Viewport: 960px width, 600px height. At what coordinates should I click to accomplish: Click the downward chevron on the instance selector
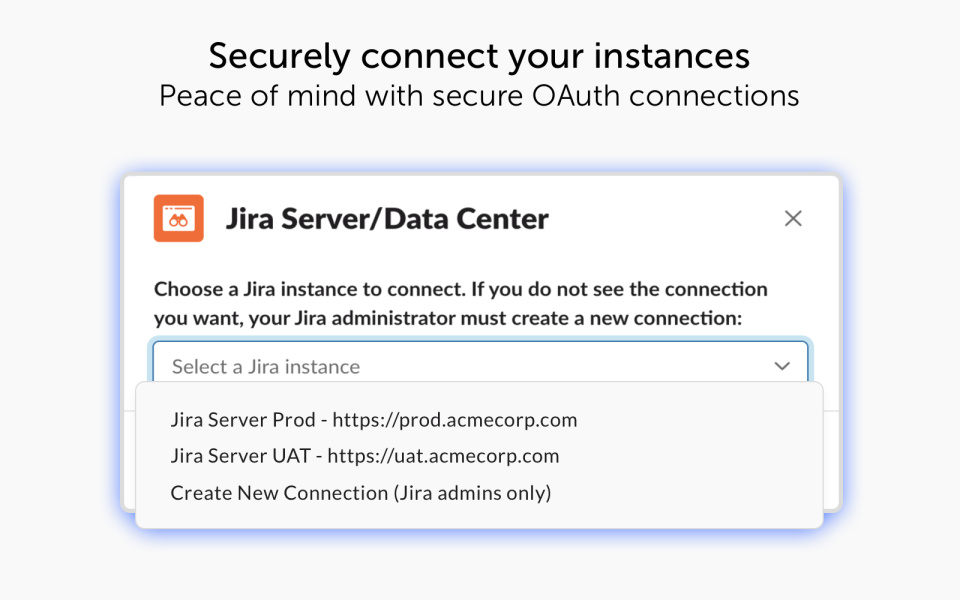click(x=782, y=366)
